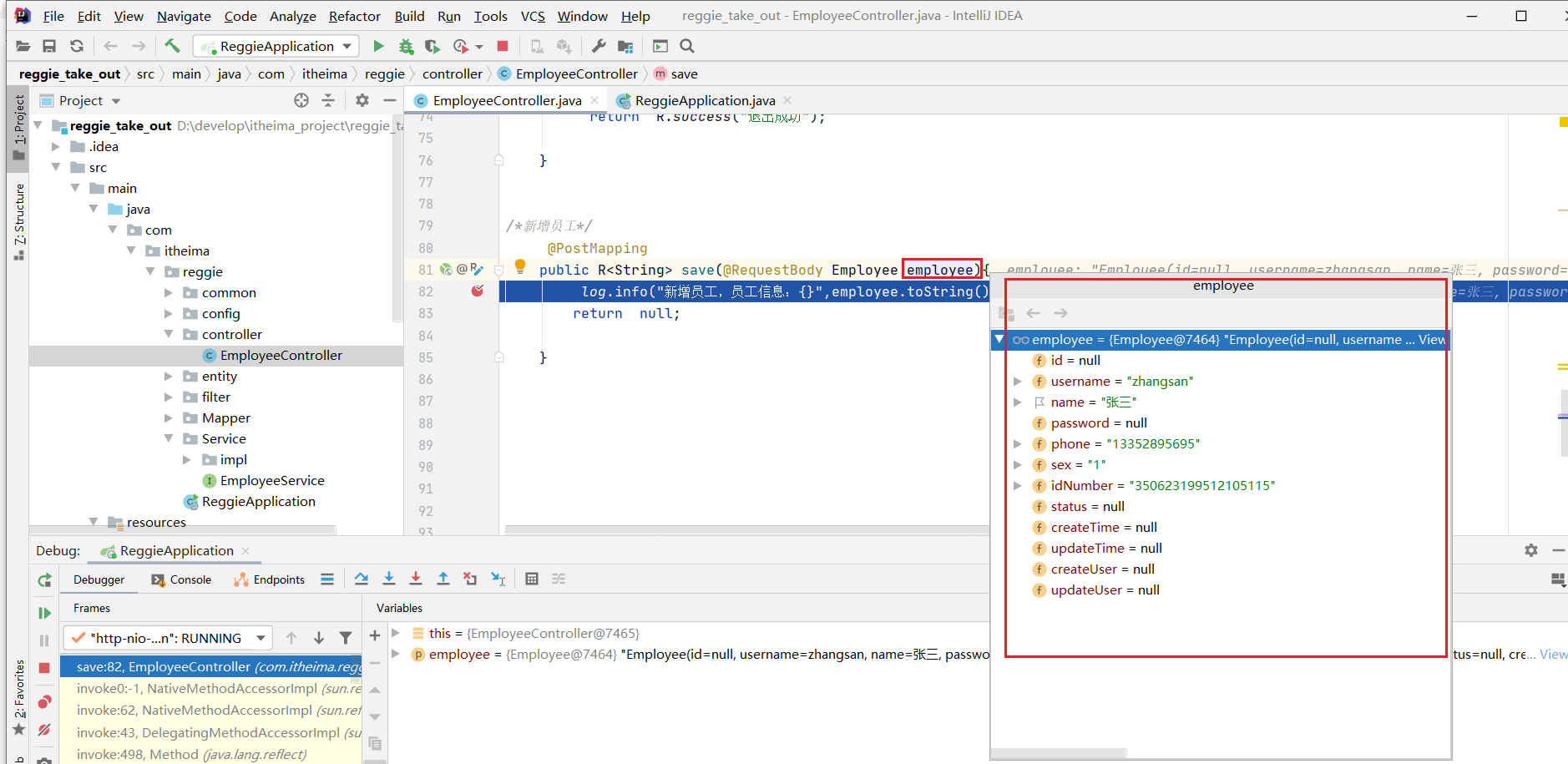The height and width of the screenshot is (764, 1568).
Task: Close the EmployeeController.java tab
Action: coord(594,100)
